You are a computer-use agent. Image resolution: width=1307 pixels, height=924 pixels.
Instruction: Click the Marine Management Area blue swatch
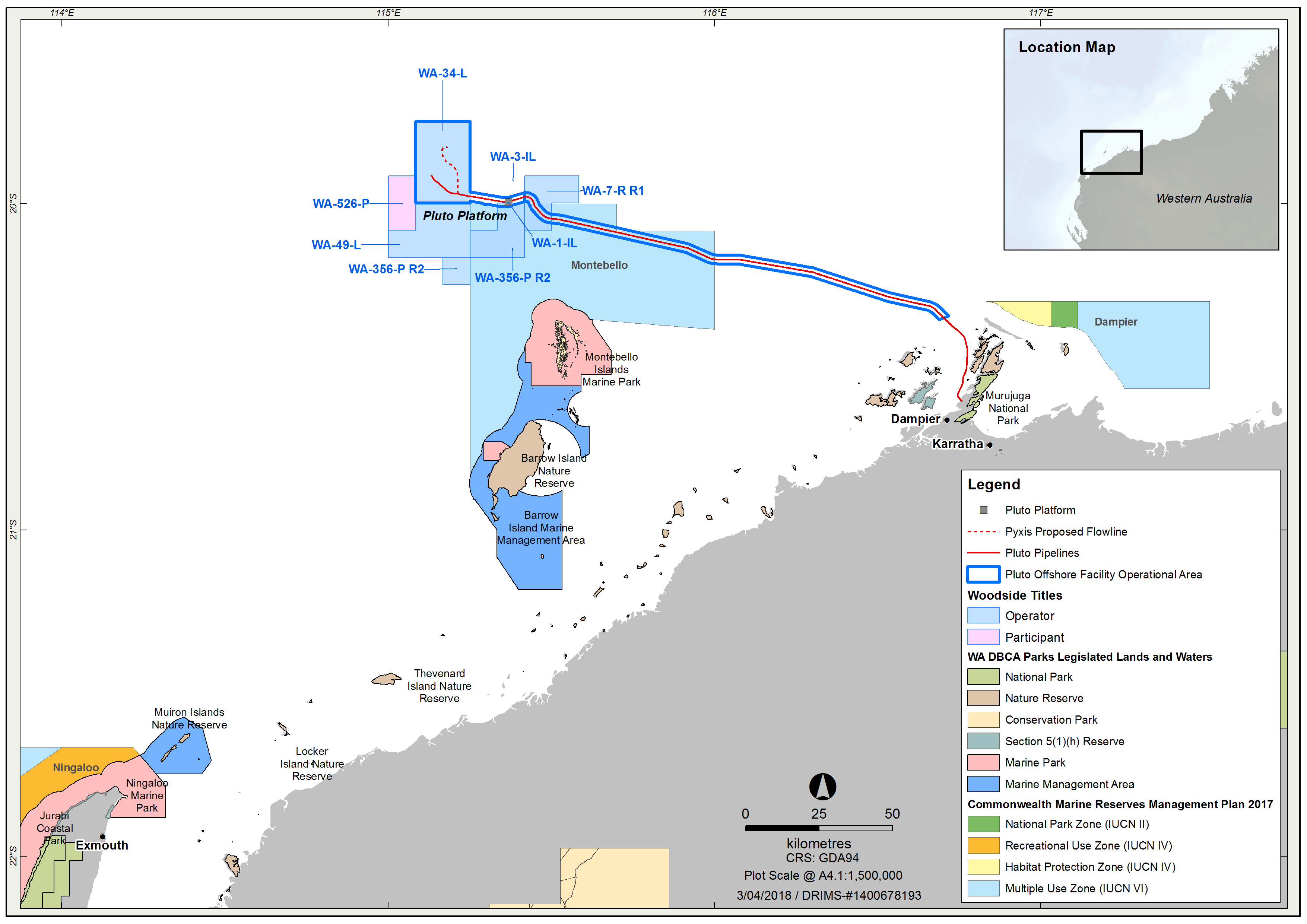pos(983,784)
